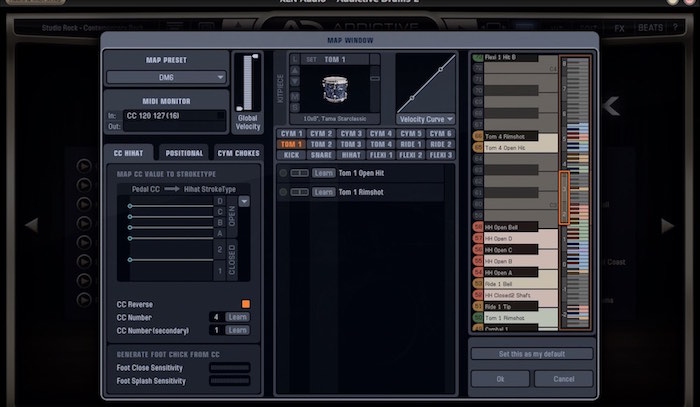The image size is (700, 407).
Task: Click the CC Number (secondary) value field
Action: 217,331
